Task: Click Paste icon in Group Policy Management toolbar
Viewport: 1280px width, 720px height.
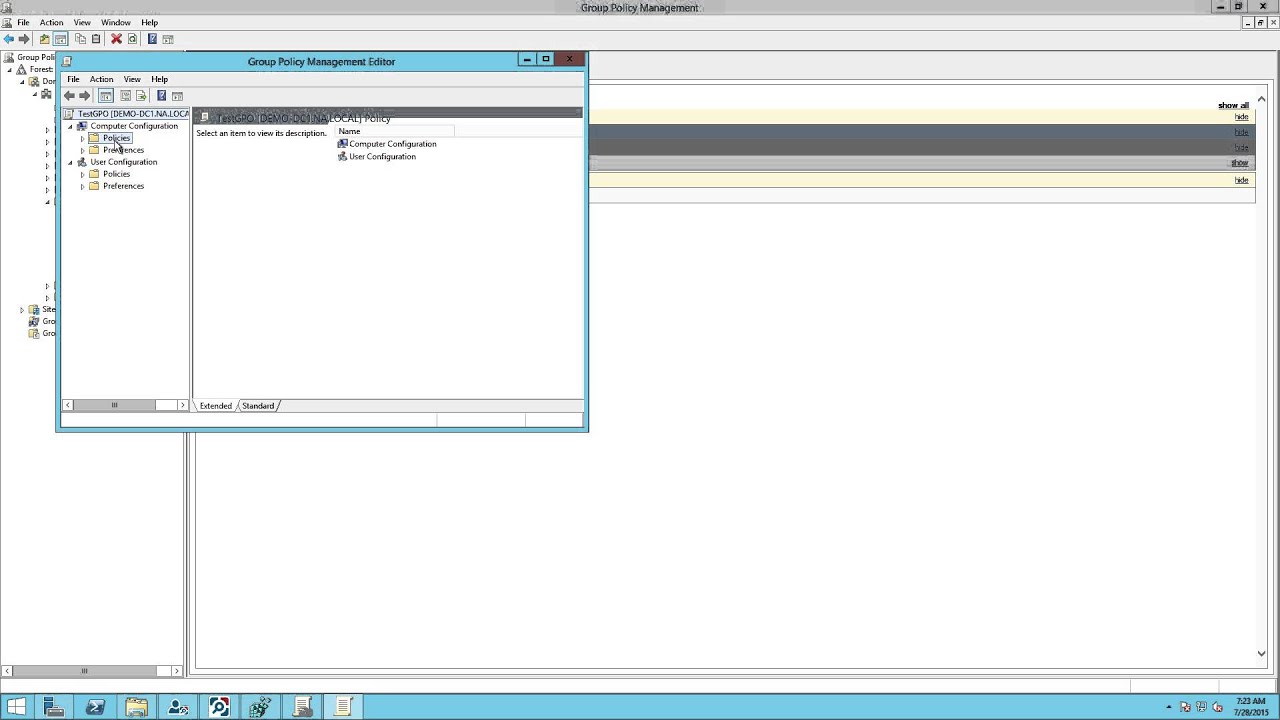Action: [96, 39]
